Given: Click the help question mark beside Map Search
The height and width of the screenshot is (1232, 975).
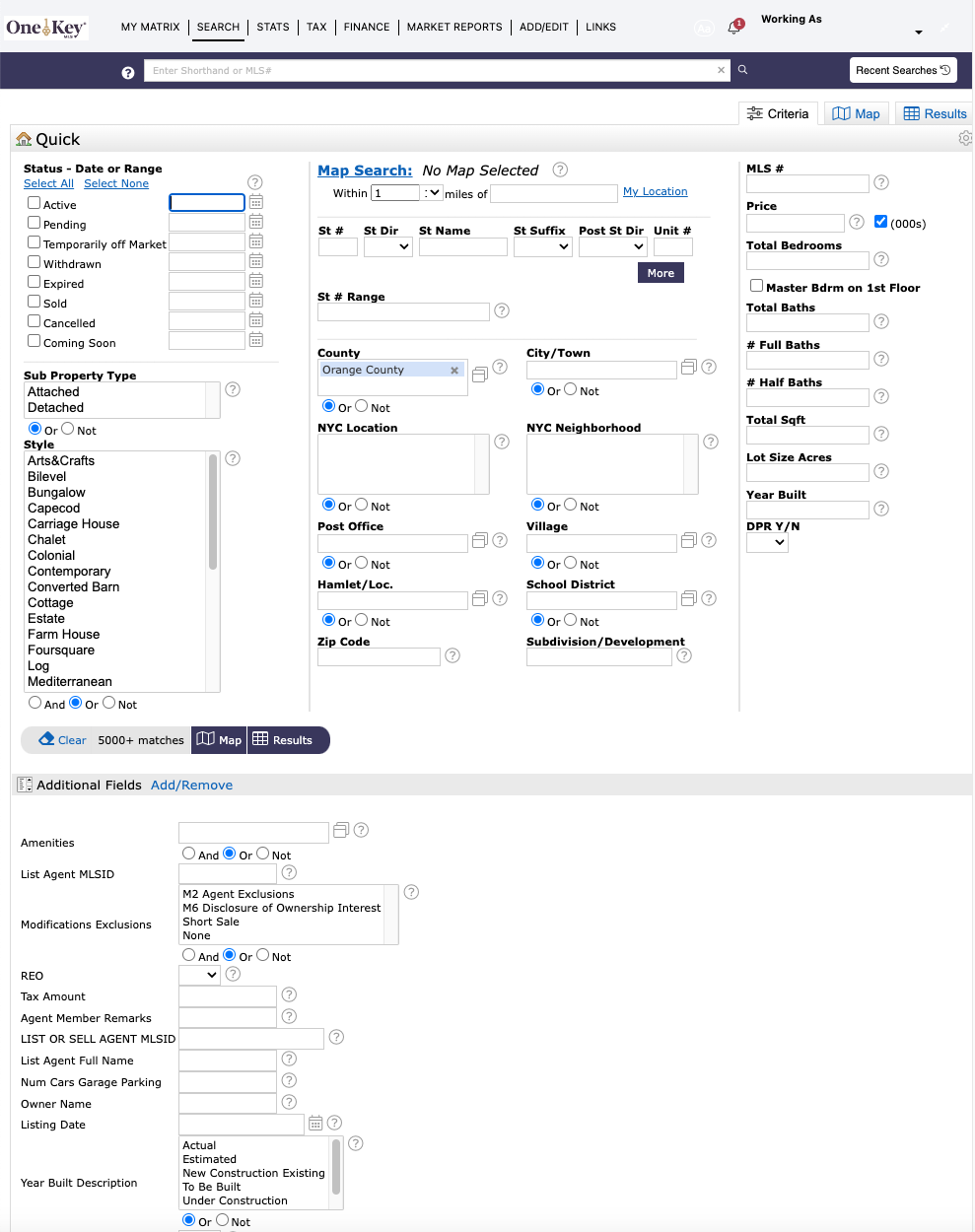Looking at the screenshot, I should (559, 170).
